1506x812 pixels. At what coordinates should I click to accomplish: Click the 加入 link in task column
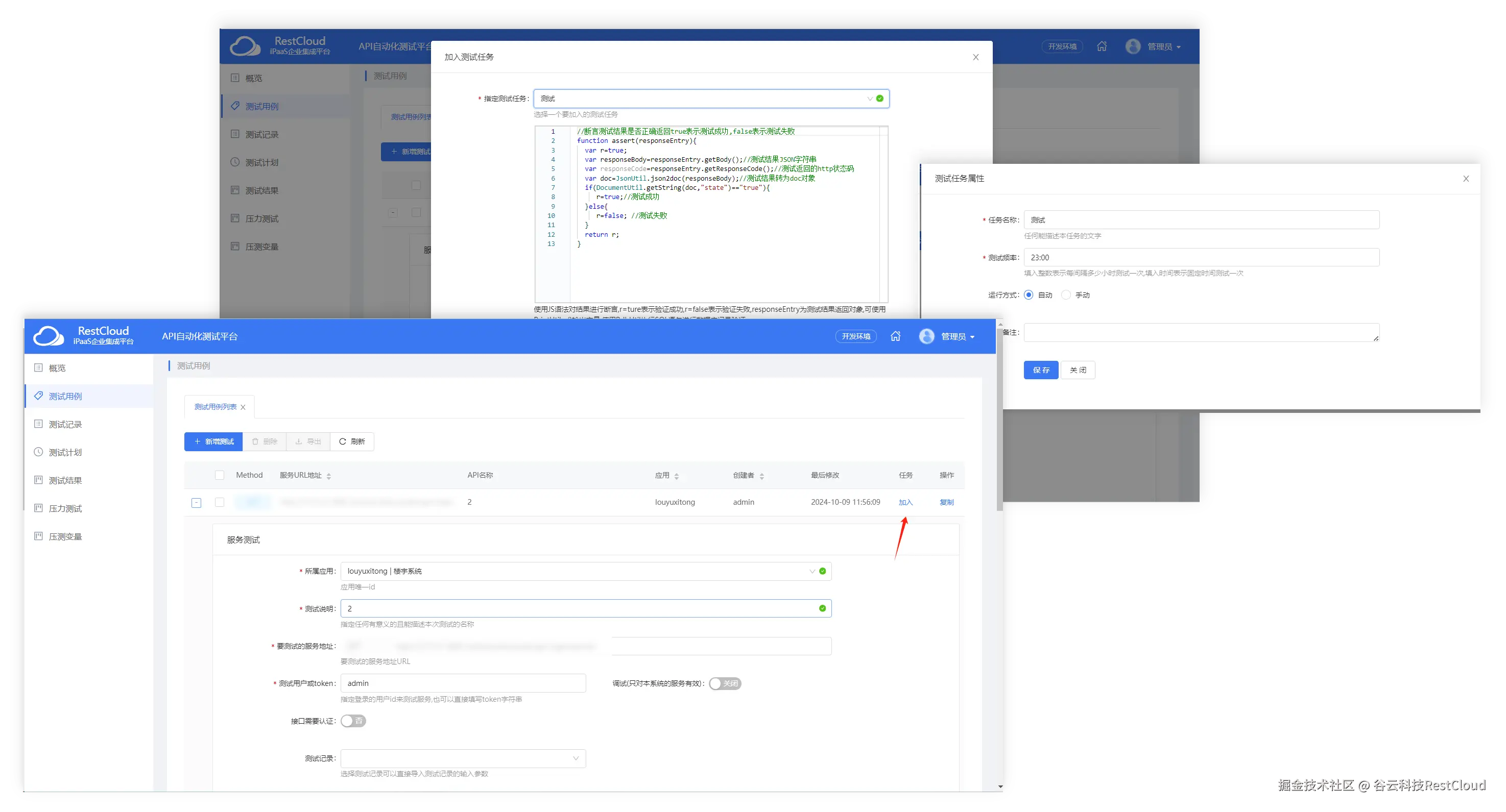pyautogui.click(x=905, y=502)
